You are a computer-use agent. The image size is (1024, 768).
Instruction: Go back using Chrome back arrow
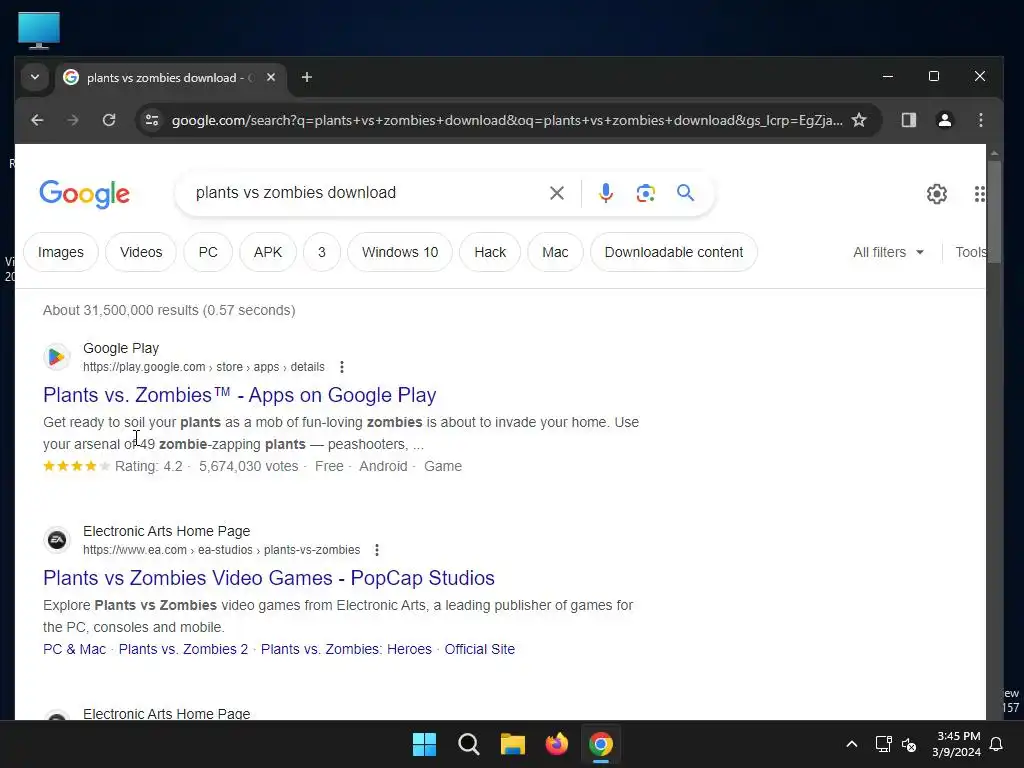[37, 120]
